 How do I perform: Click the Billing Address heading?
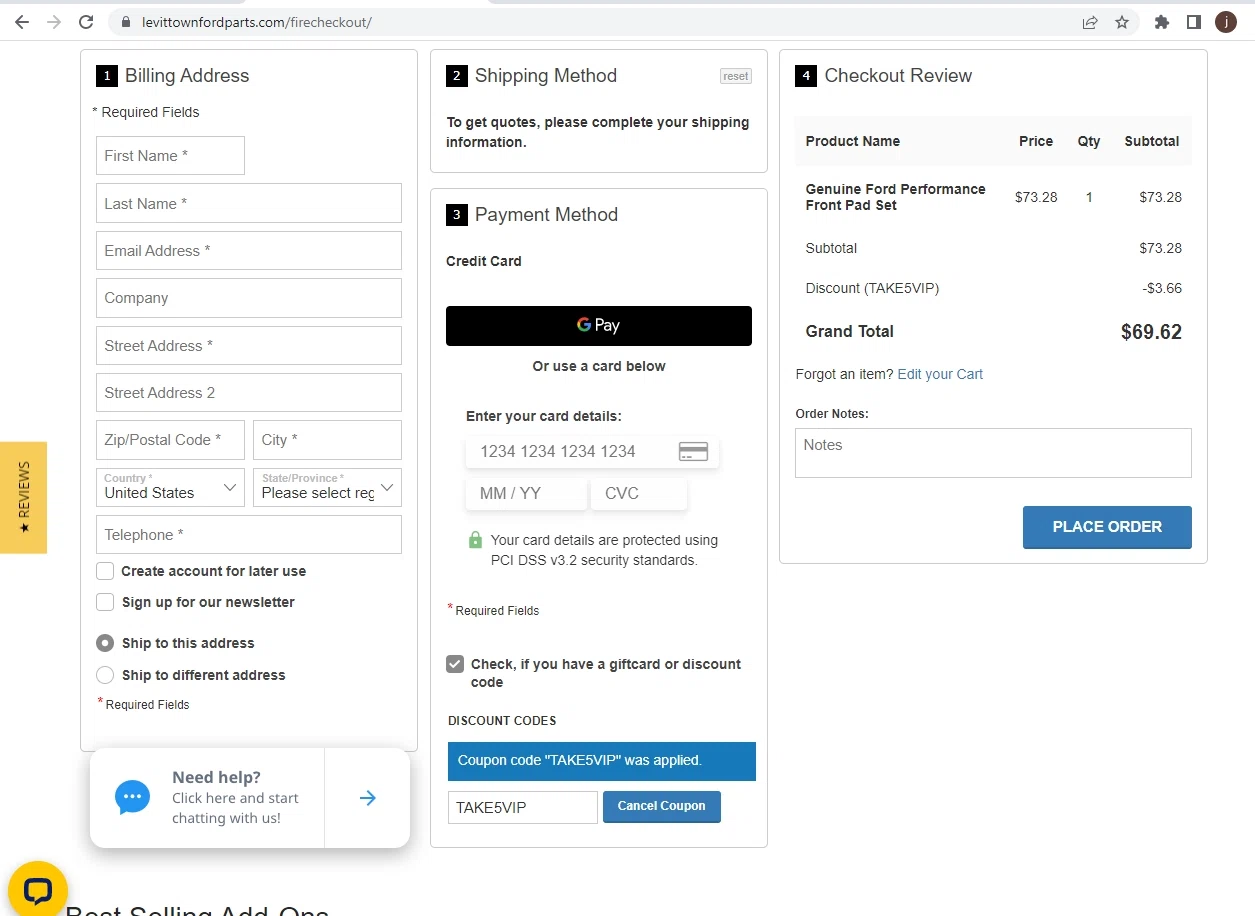click(x=187, y=76)
